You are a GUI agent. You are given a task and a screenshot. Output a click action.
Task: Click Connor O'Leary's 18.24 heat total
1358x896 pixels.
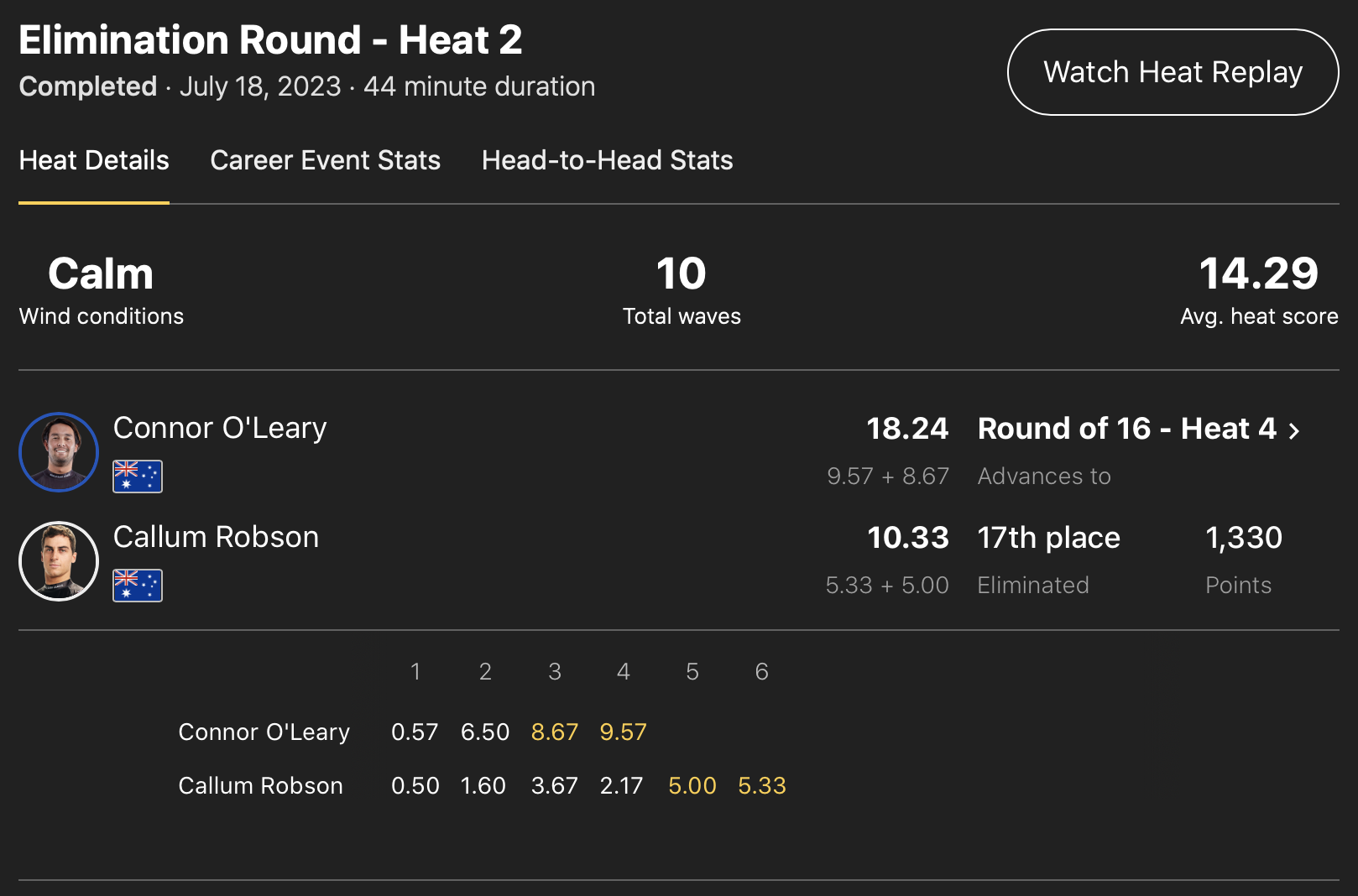(906, 429)
